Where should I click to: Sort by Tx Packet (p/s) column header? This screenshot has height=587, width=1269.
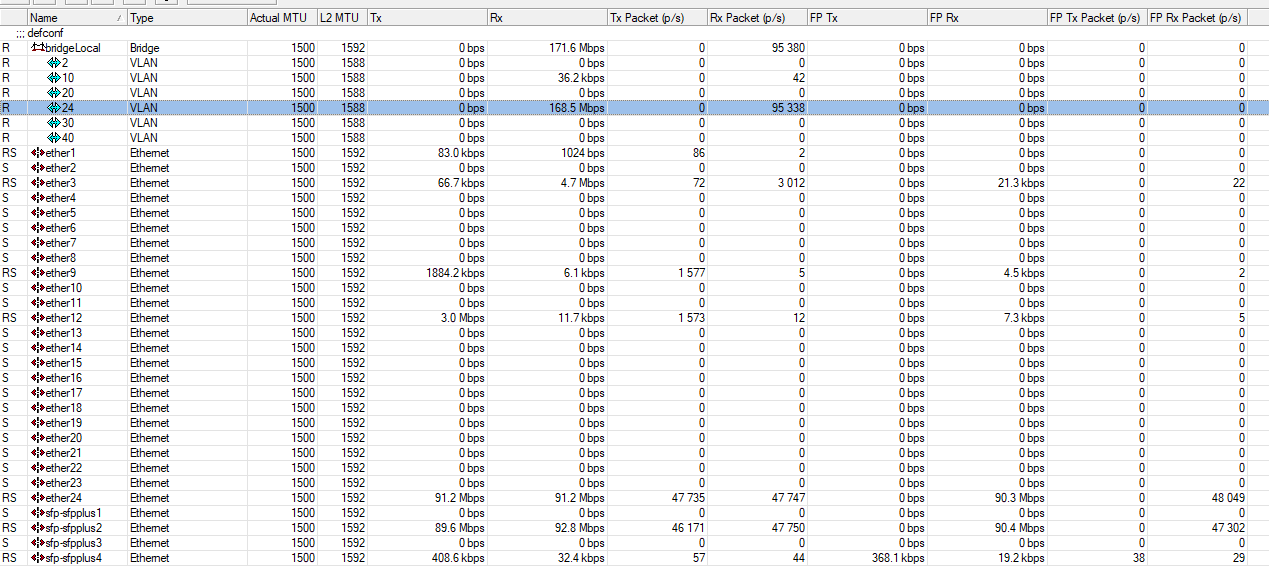657,18
